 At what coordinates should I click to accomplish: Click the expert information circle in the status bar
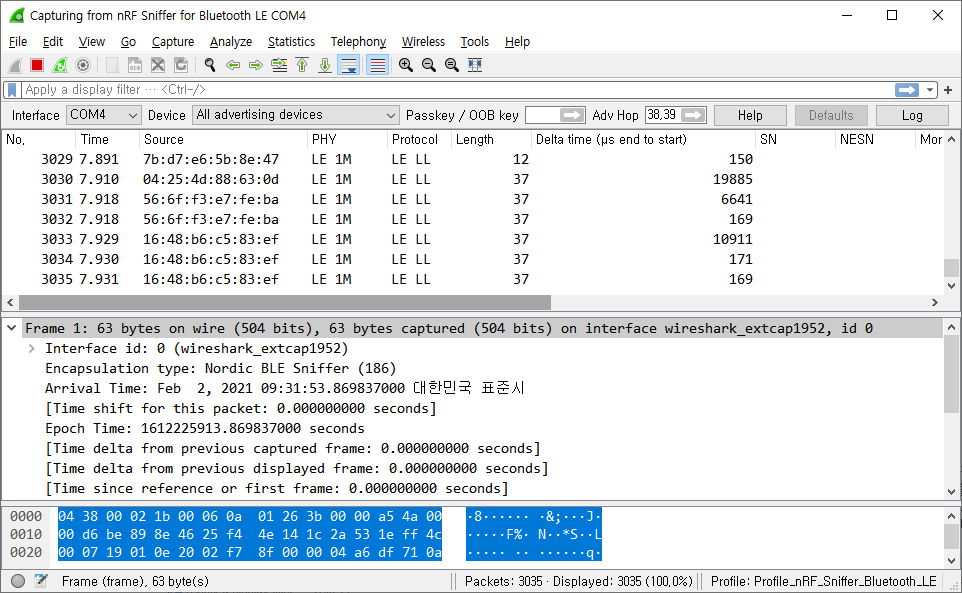pos(18,581)
